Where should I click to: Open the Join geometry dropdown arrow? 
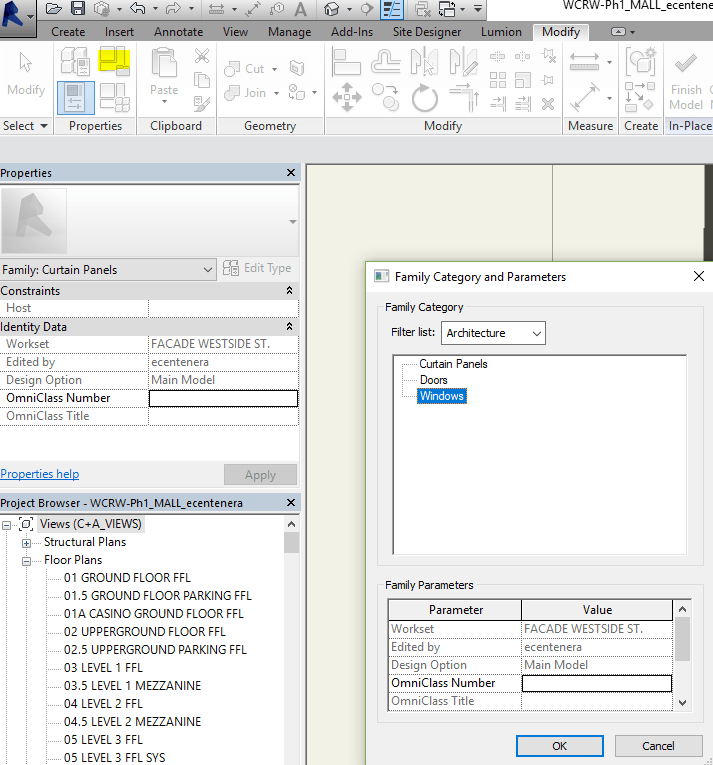click(x=276, y=93)
